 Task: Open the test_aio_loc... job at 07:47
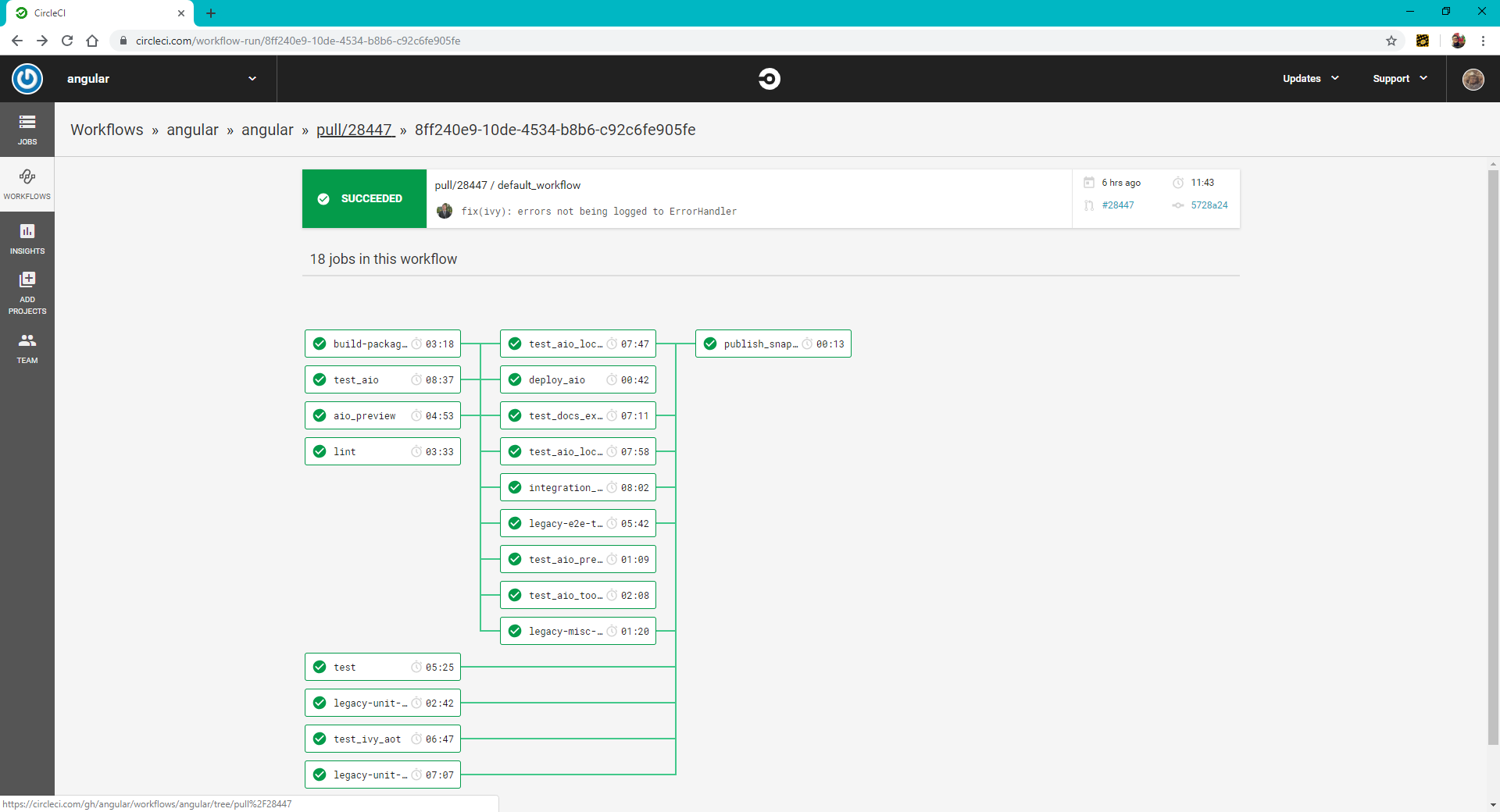[578, 344]
